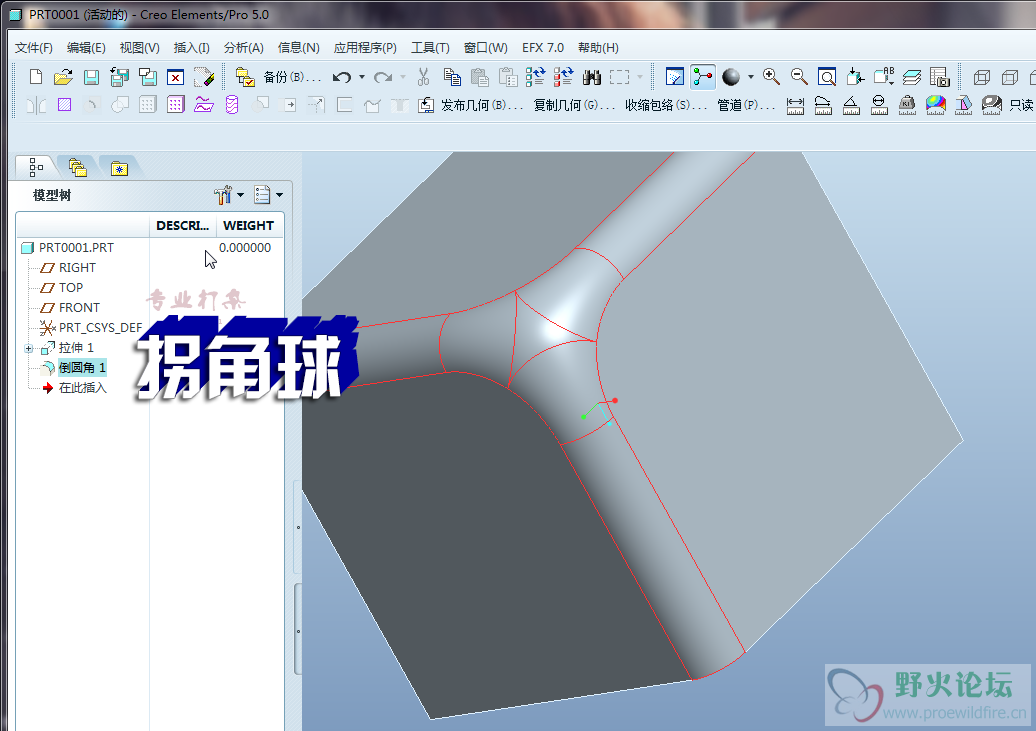Open the 文件(F) menu

tap(34, 48)
